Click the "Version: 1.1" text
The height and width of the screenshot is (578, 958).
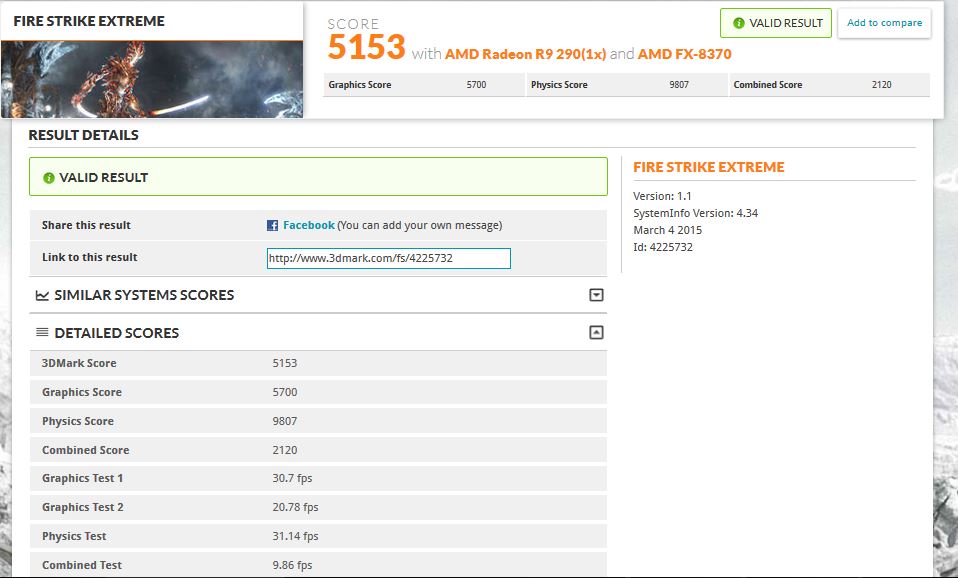point(662,196)
